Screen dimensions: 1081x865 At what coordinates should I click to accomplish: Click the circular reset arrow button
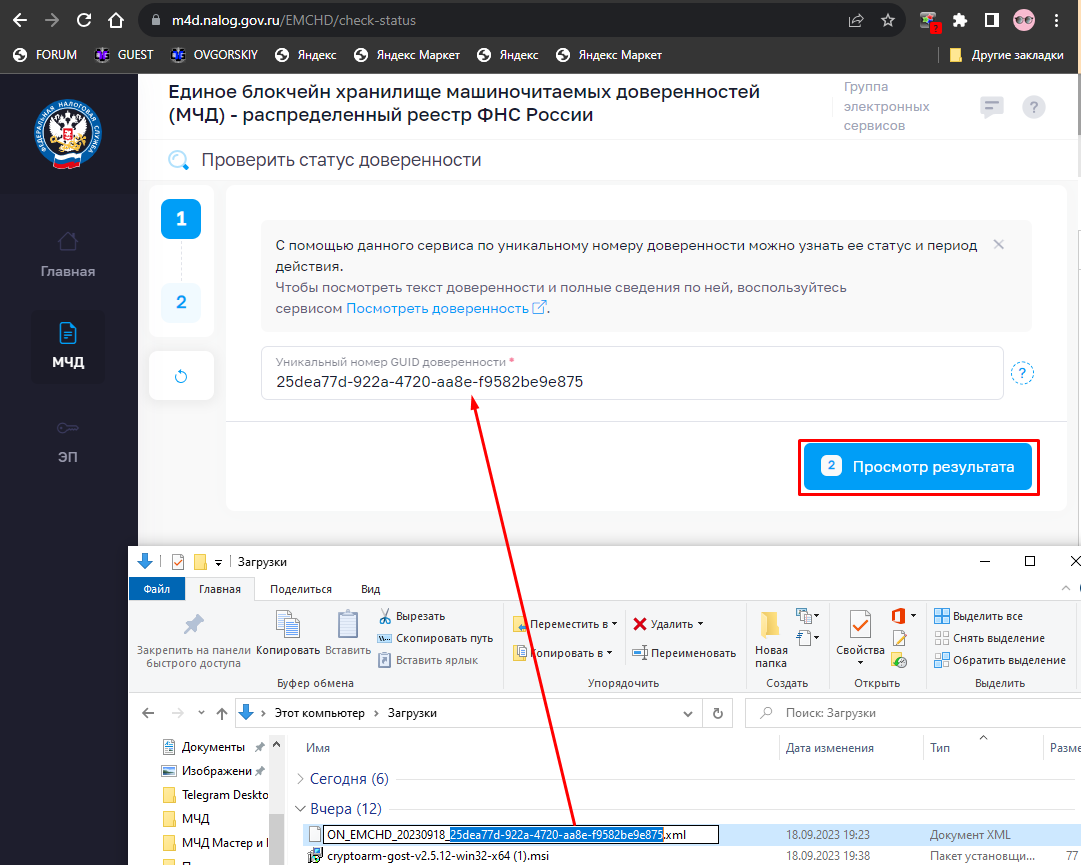click(181, 376)
